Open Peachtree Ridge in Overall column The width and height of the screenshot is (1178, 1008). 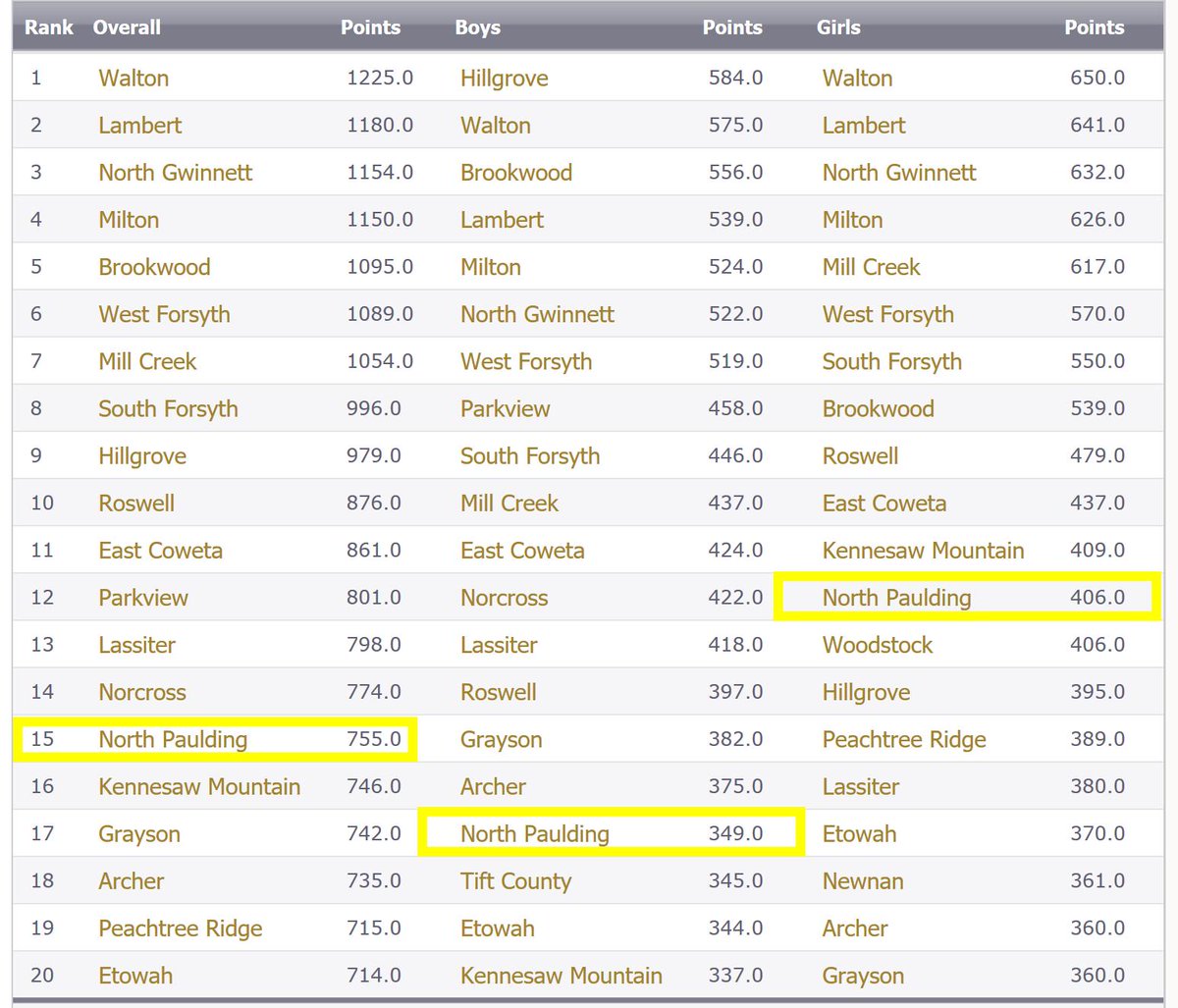tap(181, 928)
